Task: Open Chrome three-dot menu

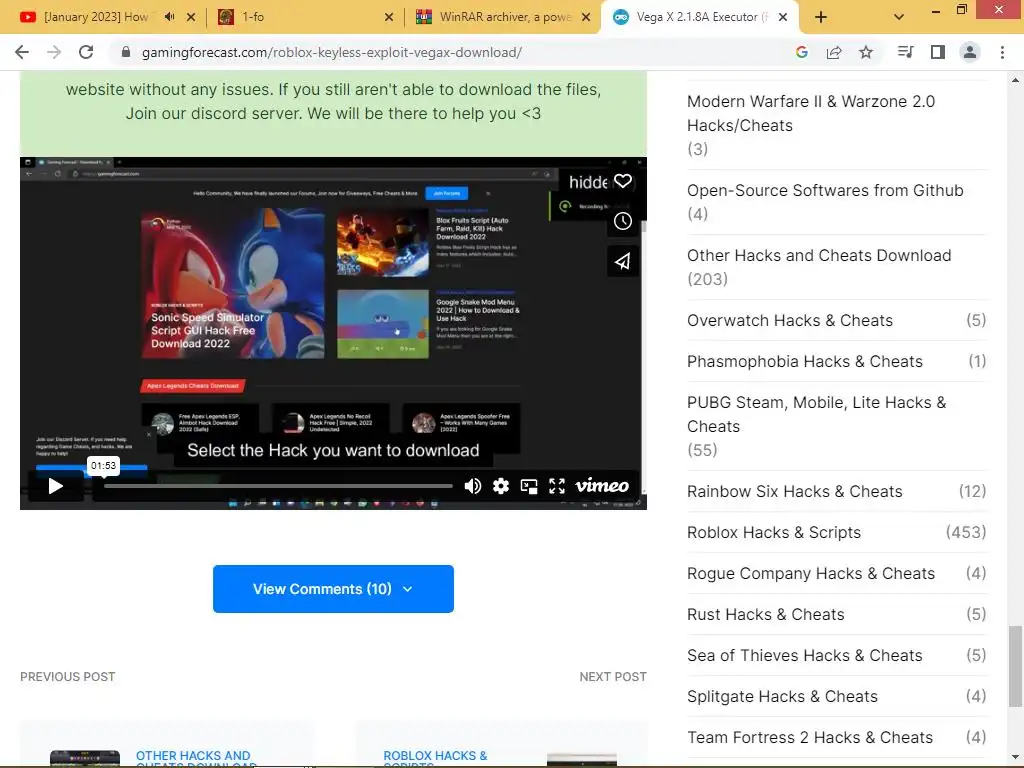Action: (1002, 52)
